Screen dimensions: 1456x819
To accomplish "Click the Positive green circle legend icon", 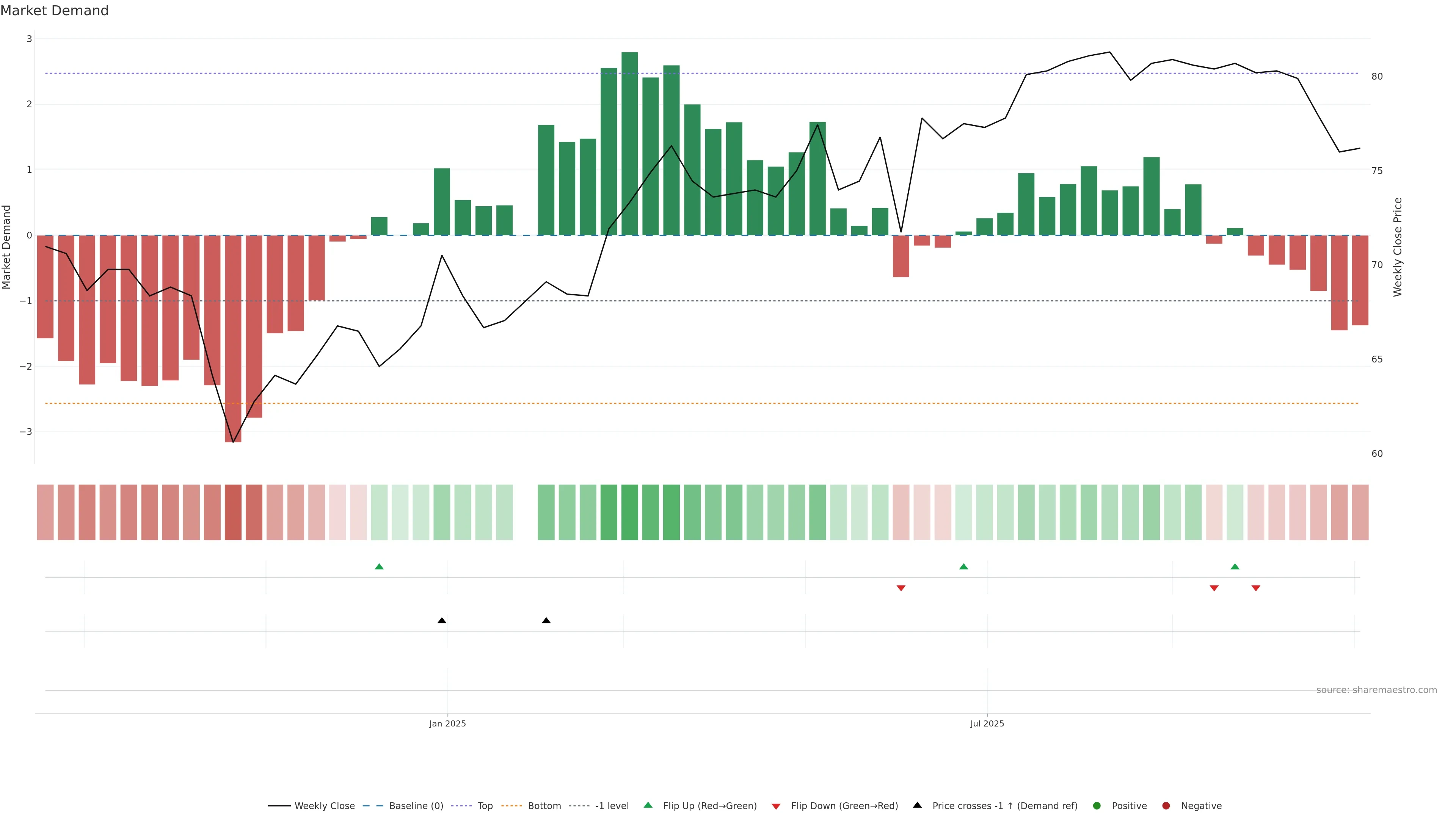I will pyautogui.click(x=1097, y=806).
